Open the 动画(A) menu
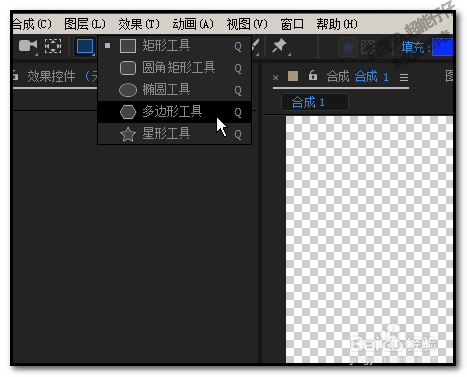This screenshot has height=377, width=467. (x=193, y=24)
